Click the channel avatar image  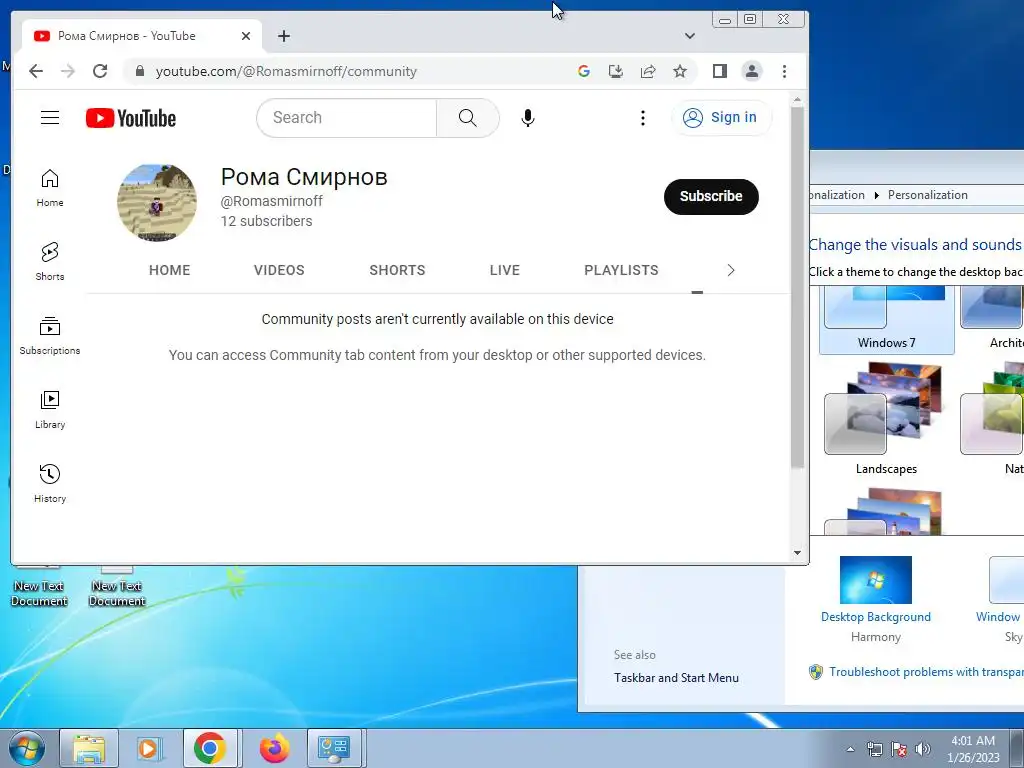(157, 202)
